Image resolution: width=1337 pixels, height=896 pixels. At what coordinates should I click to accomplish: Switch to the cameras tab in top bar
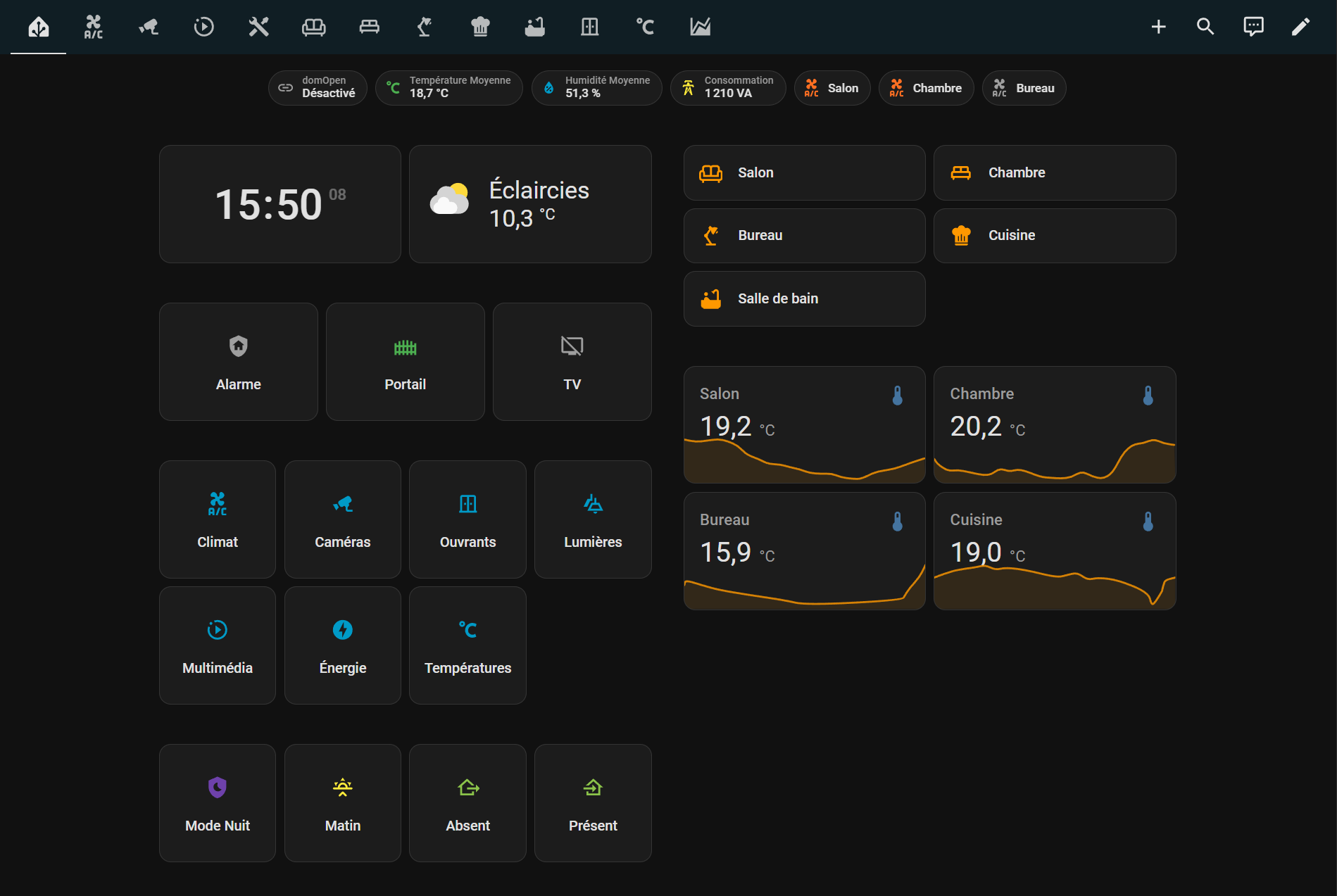pyautogui.click(x=149, y=27)
